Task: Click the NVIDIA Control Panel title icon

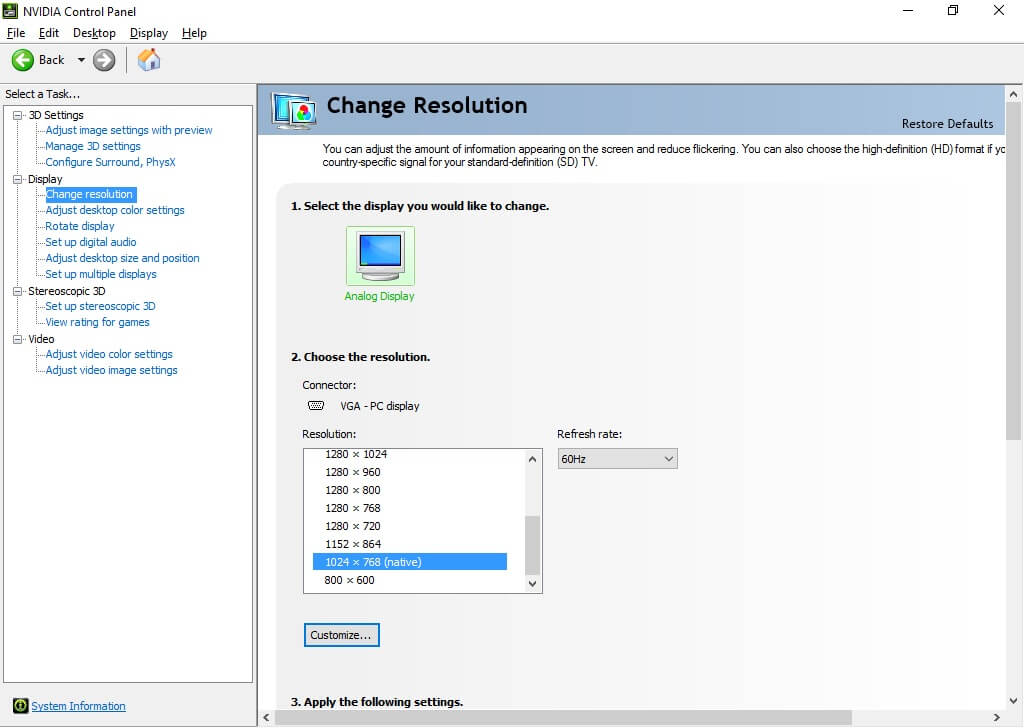Action: click(10, 11)
